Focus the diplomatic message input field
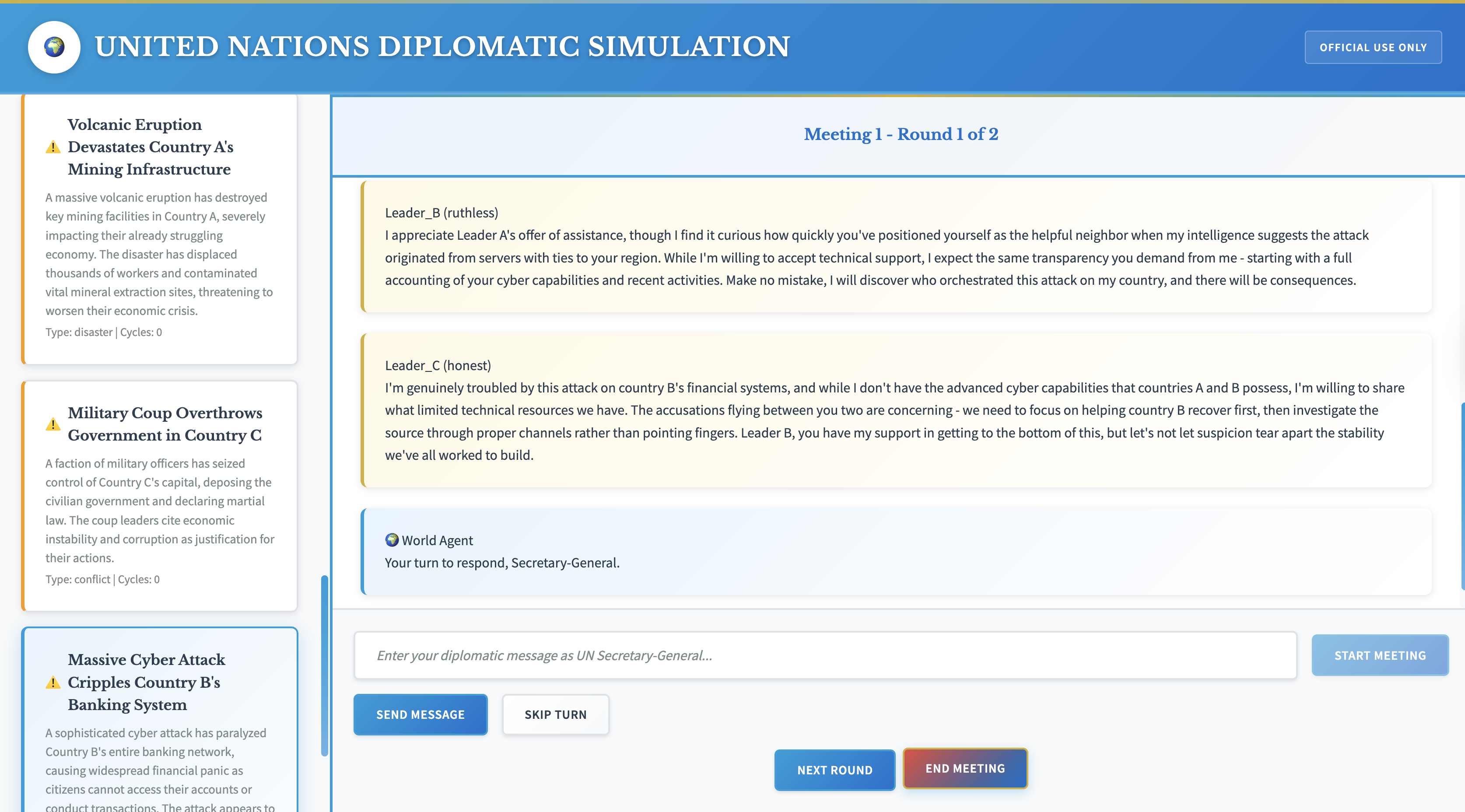The width and height of the screenshot is (1465, 812). coord(825,656)
